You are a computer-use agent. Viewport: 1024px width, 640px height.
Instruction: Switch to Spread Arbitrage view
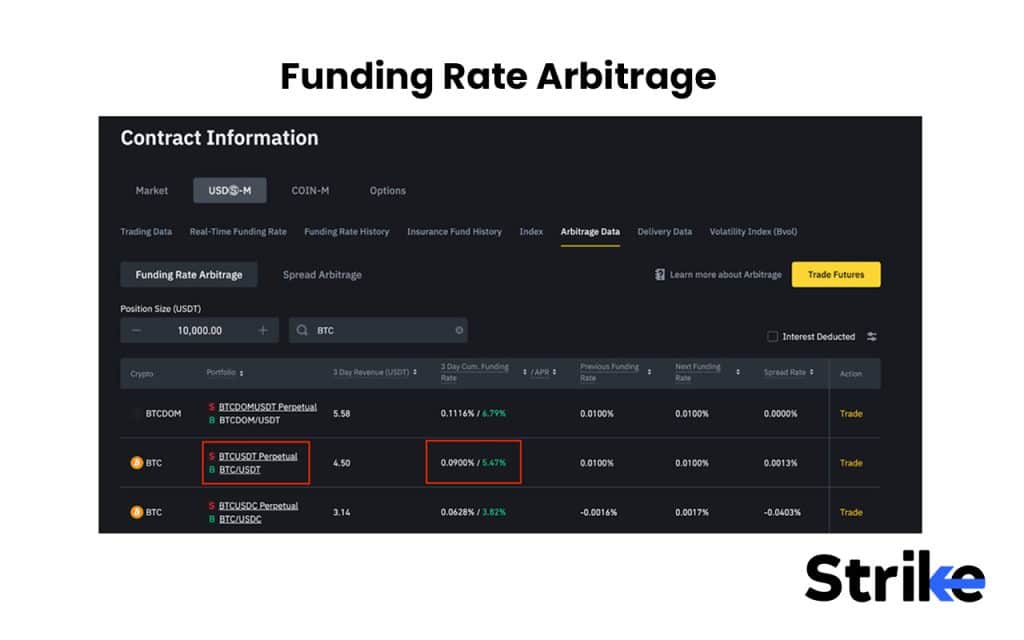click(x=321, y=274)
